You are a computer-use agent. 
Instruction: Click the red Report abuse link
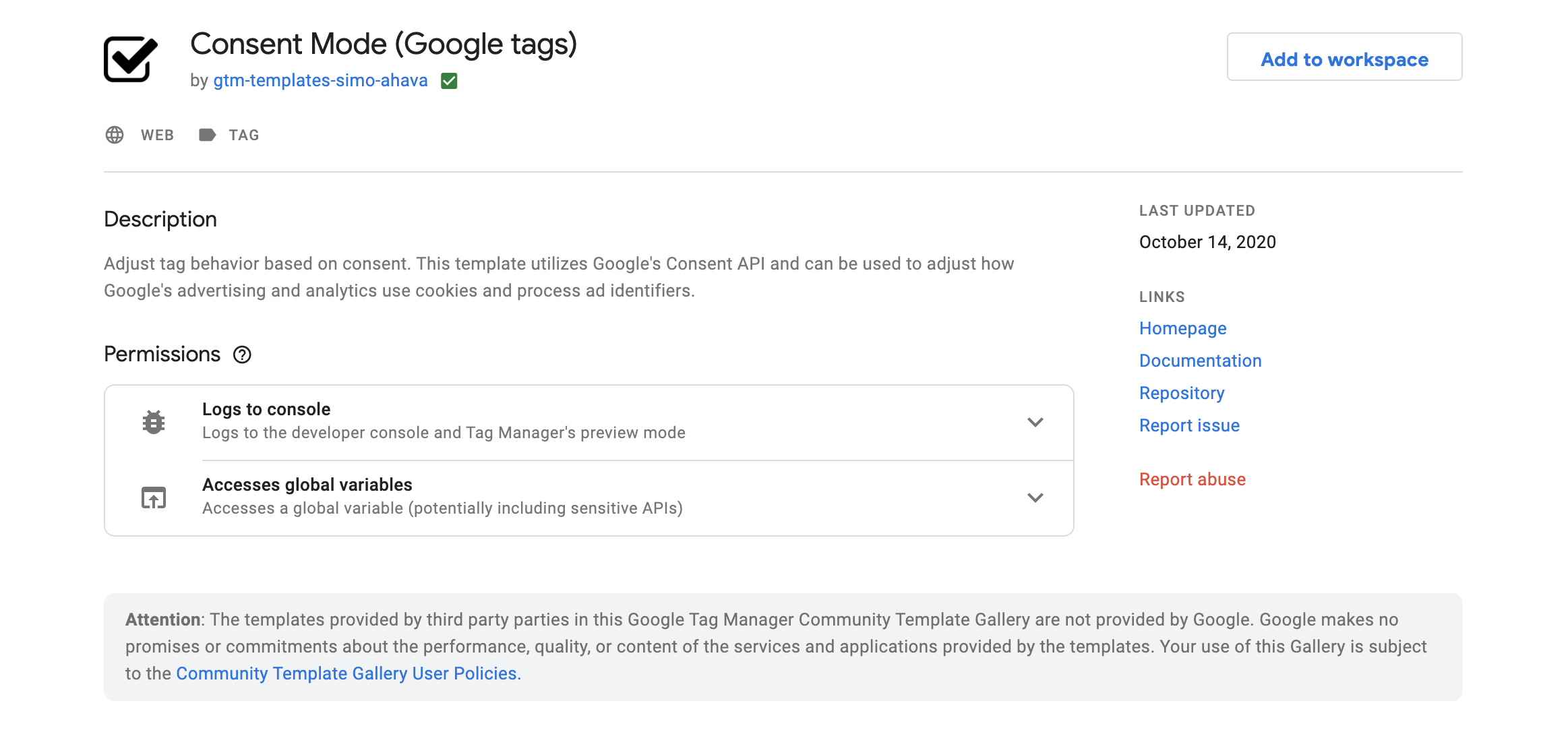1193,479
